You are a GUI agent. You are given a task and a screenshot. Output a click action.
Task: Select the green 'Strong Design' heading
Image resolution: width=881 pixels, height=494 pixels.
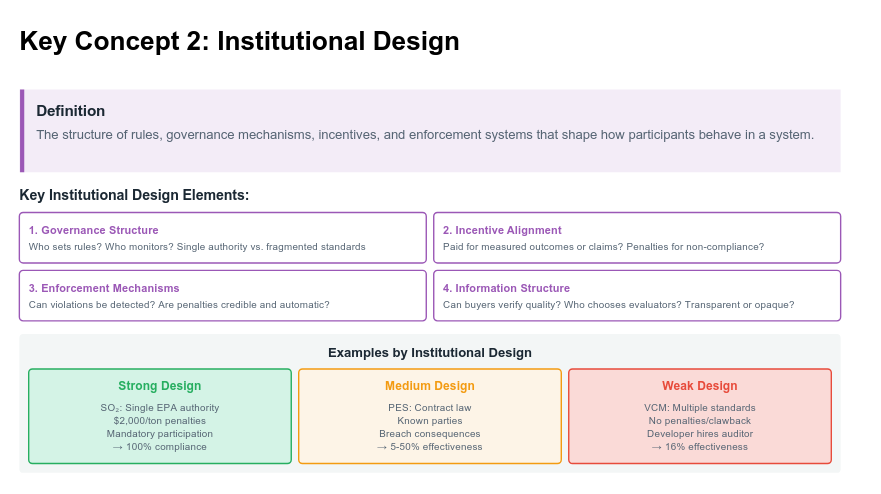pyautogui.click(x=160, y=386)
